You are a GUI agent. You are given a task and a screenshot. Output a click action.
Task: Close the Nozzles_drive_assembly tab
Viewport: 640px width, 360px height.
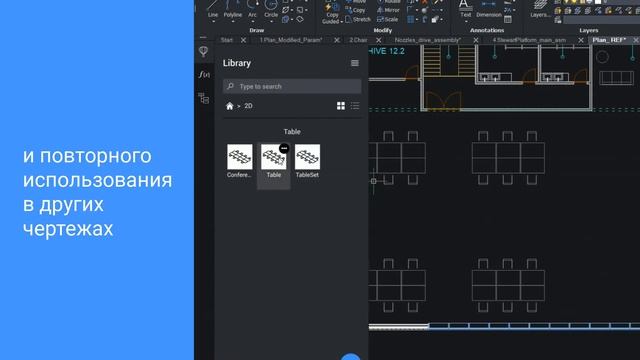tap(476, 40)
